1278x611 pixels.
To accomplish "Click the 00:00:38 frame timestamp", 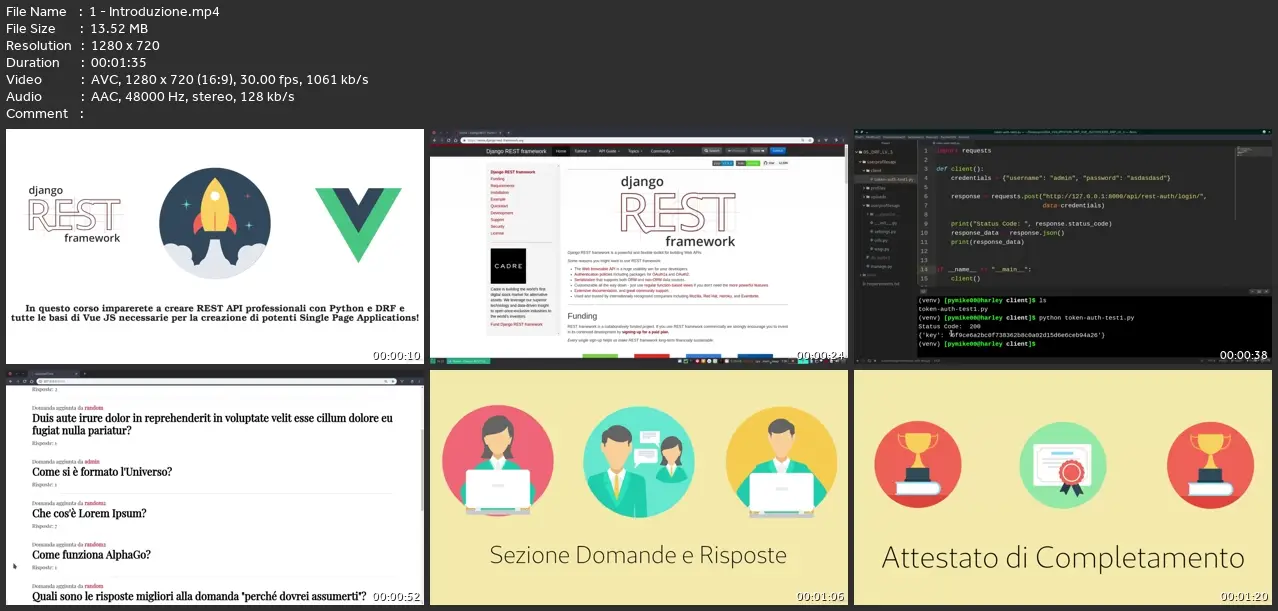I will coord(1243,355).
